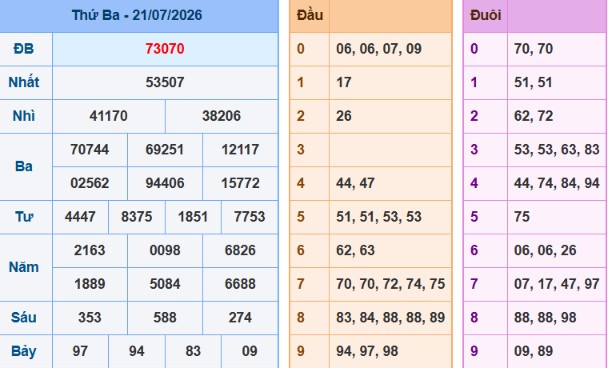Image resolution: width=608 pixels, height=368 pixels.
Task: Select second prize number 41170
Action: click(x=109, y=116)
